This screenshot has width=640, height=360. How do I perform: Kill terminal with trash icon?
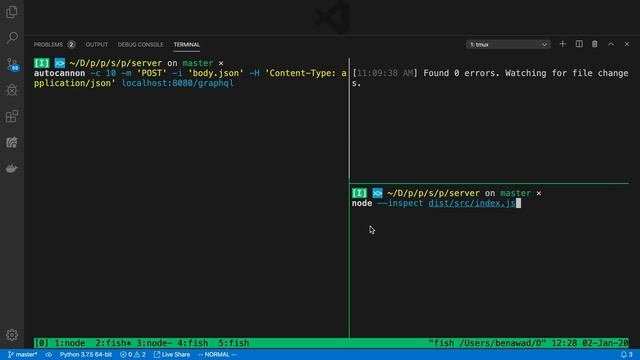coord(595,44)
